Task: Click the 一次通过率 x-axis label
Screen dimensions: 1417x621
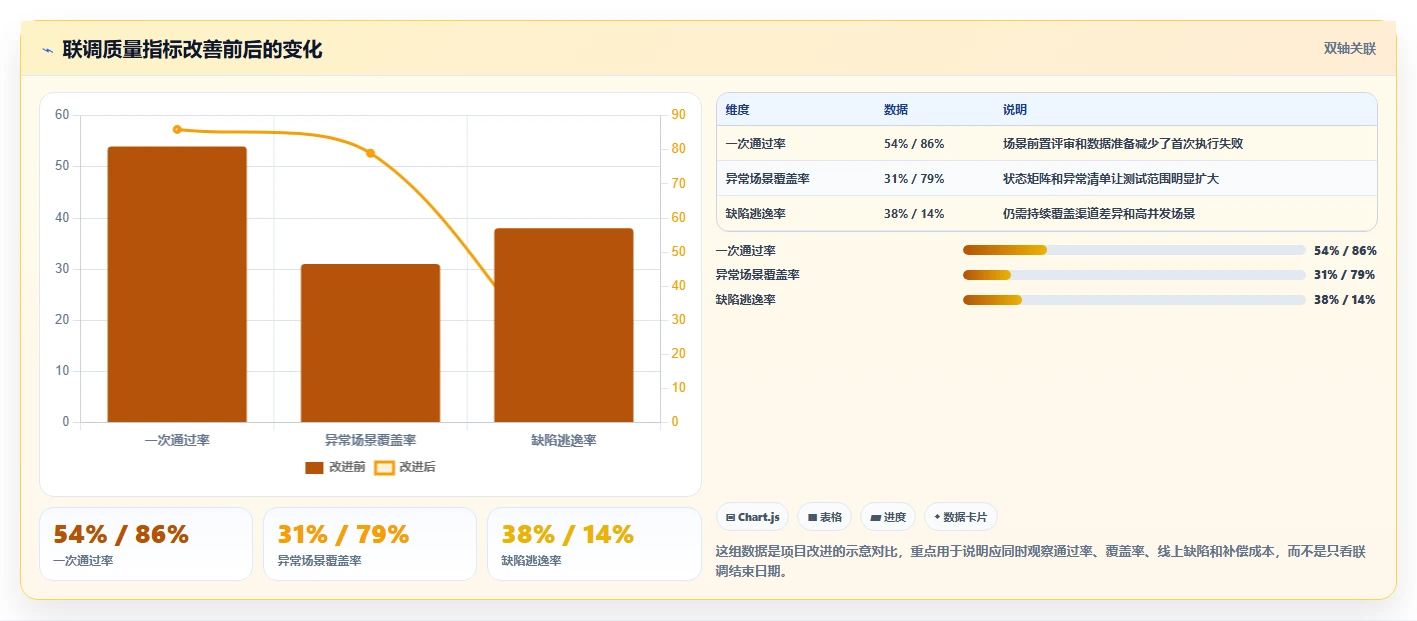Action: point(177,440)
